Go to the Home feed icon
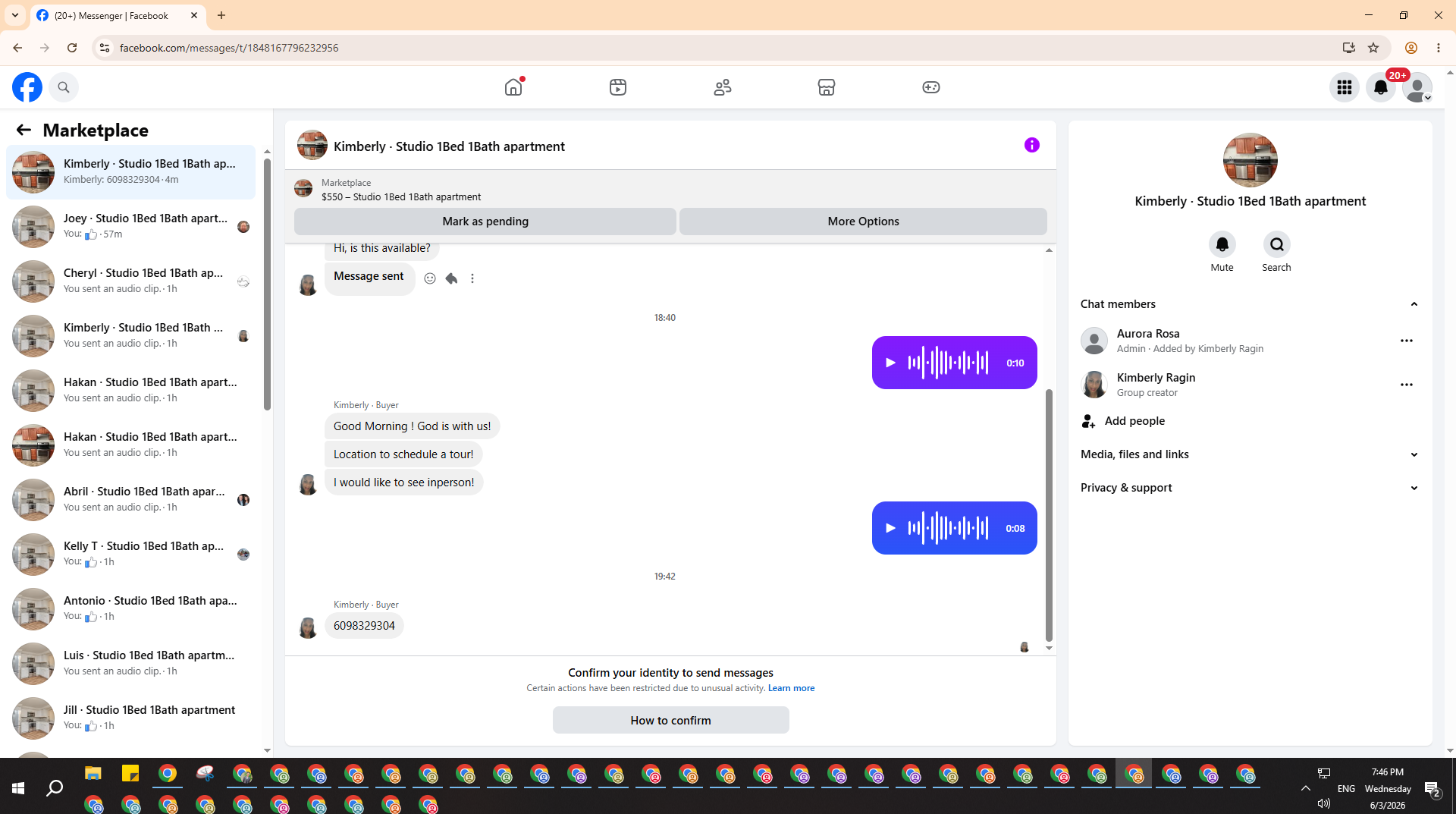Viewport: 1456px width, 814px height. click(x=513, y=87)
